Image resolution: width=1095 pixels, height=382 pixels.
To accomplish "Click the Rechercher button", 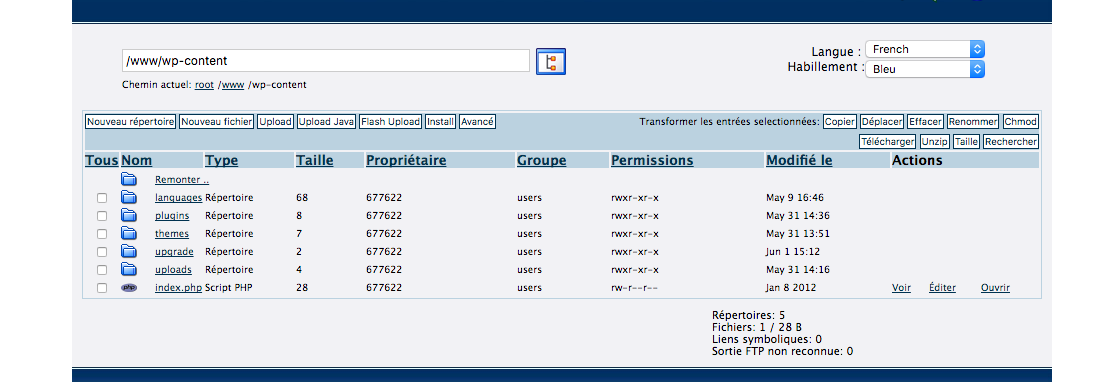I will (x=1011, y=141).
